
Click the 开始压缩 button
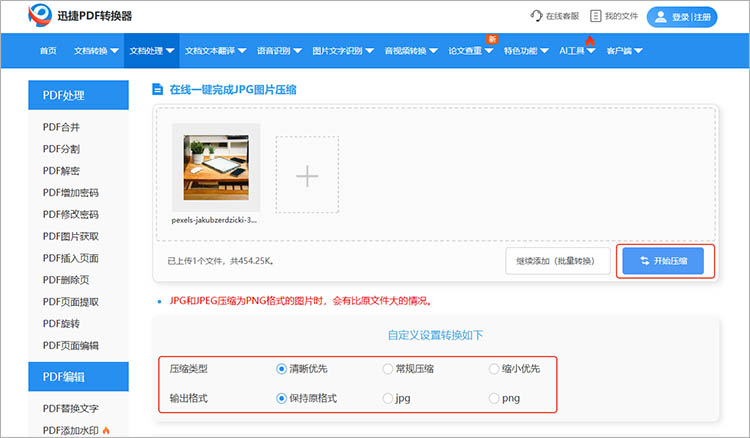pyautogui.click(x=663, y=261)
